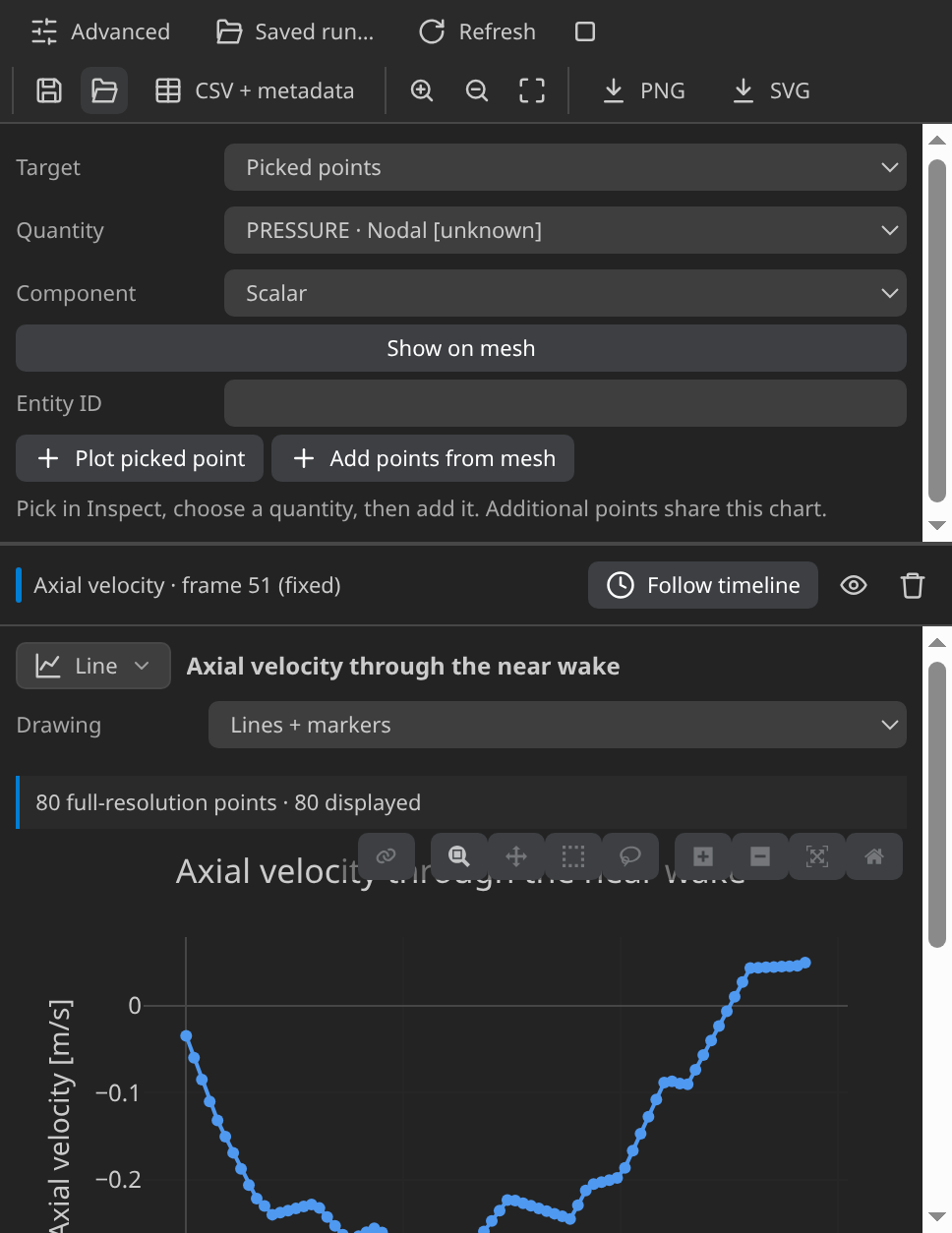
Task: Delete the Axial velocity chart via trash icon
Action: tap(913, 585)
